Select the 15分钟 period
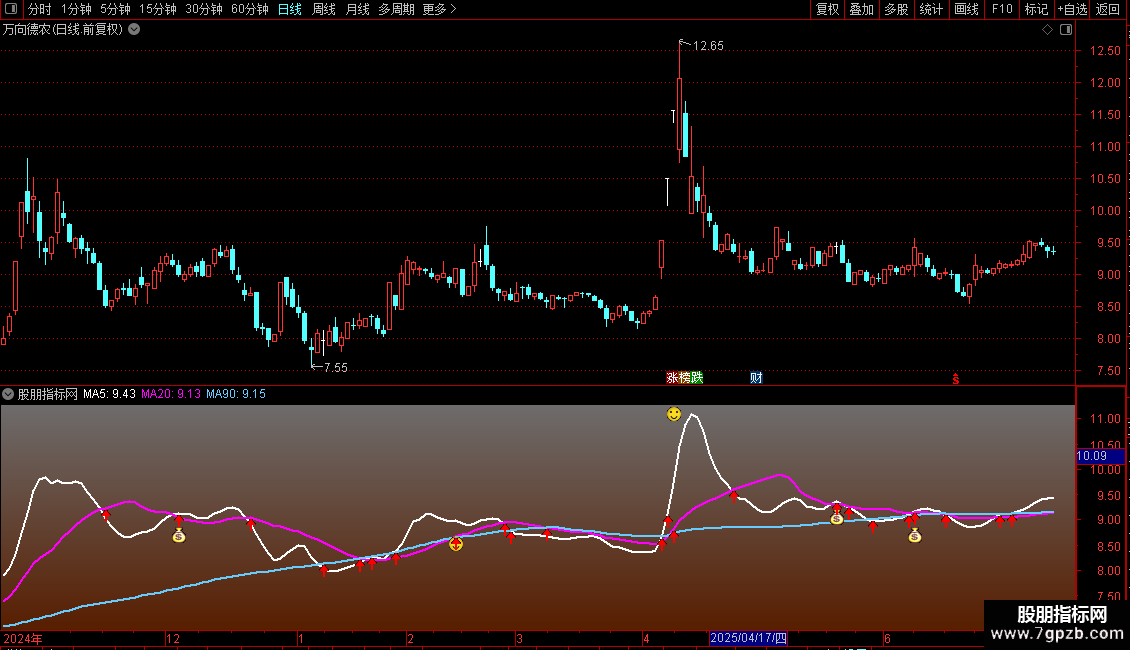The height and width of the screenshot is (650, 1130). tap(157, 9)
